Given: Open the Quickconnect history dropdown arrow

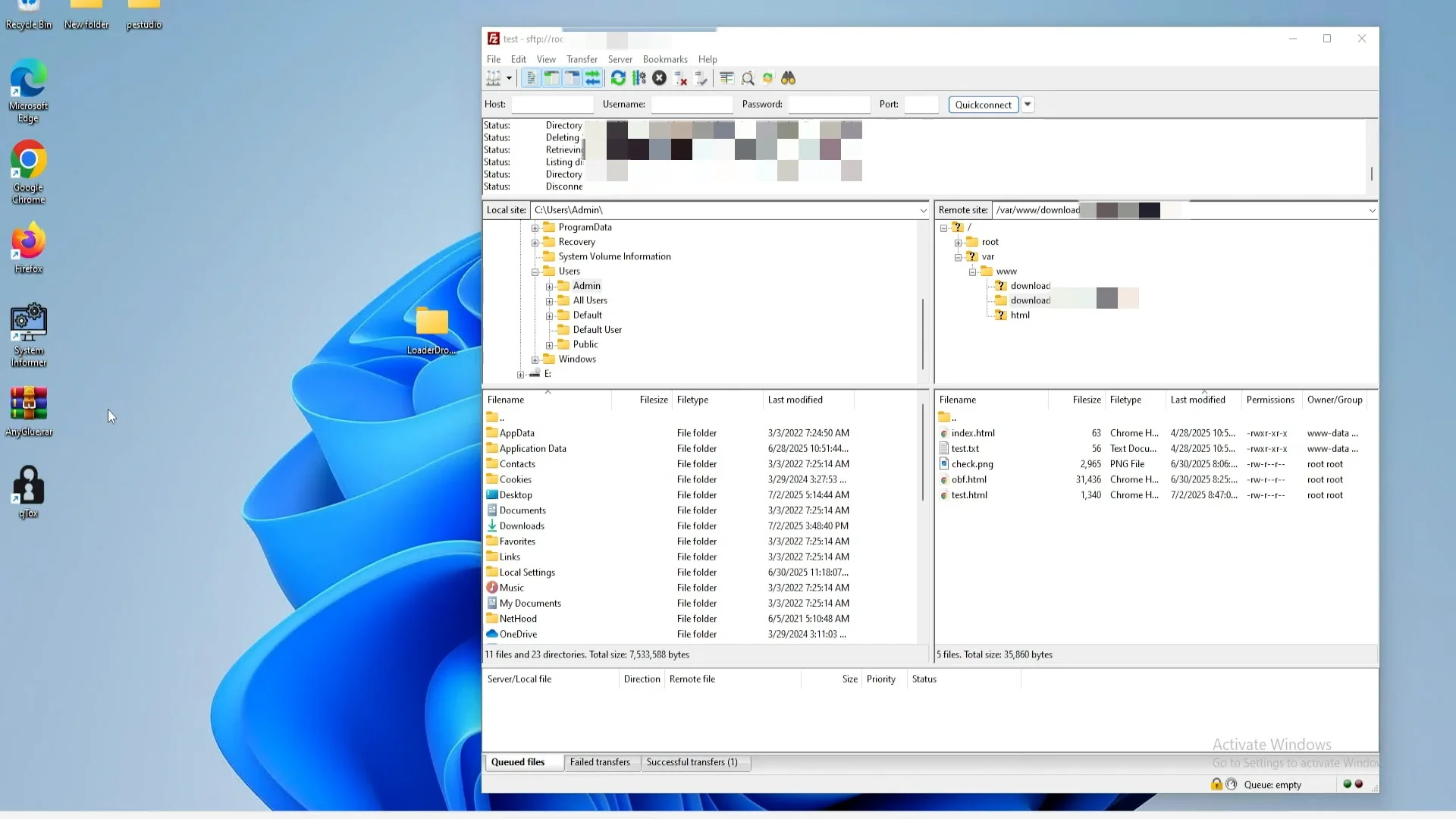Looking at the screenshot, I should (x=1028, y=105).
